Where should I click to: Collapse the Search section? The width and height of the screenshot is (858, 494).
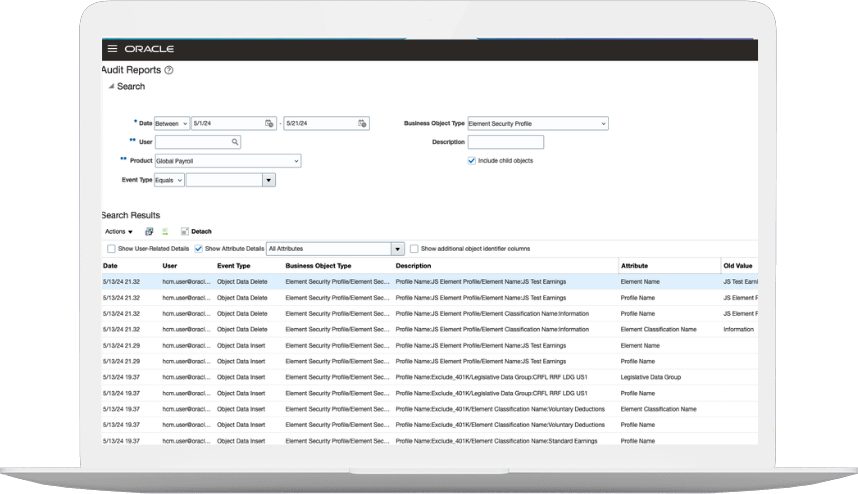click(111, 87)
